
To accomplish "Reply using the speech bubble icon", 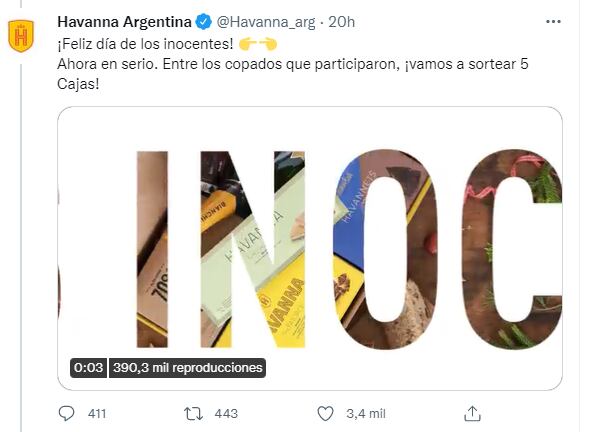I will pyautogui.click(x=67, y=413).
